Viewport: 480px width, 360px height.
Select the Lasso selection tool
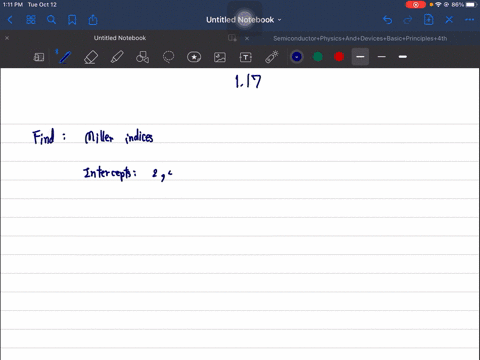168,57
